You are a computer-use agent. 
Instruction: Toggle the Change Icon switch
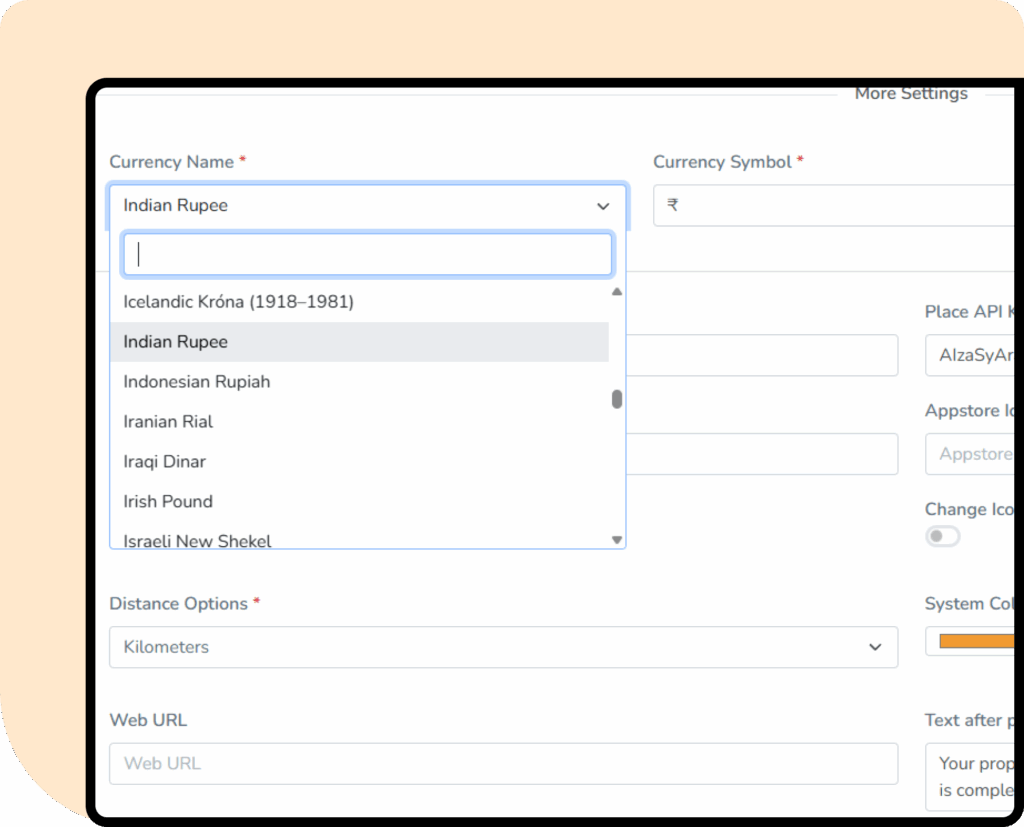click(942, 536)
